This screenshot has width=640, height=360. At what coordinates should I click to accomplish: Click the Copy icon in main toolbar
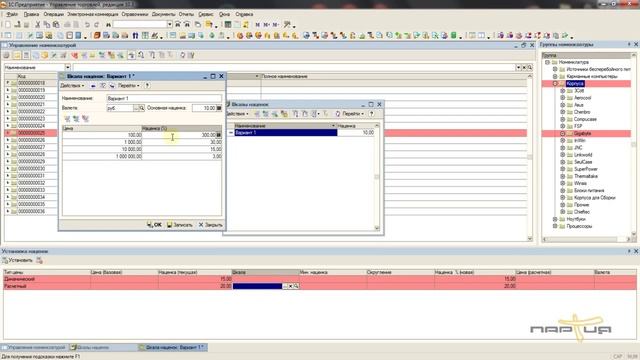47,24
